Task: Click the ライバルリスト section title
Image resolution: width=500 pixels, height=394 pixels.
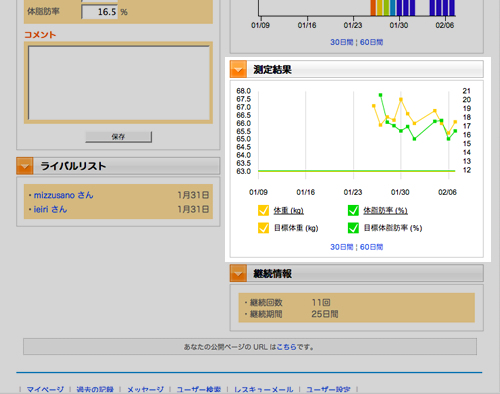Action: point(73,166)
